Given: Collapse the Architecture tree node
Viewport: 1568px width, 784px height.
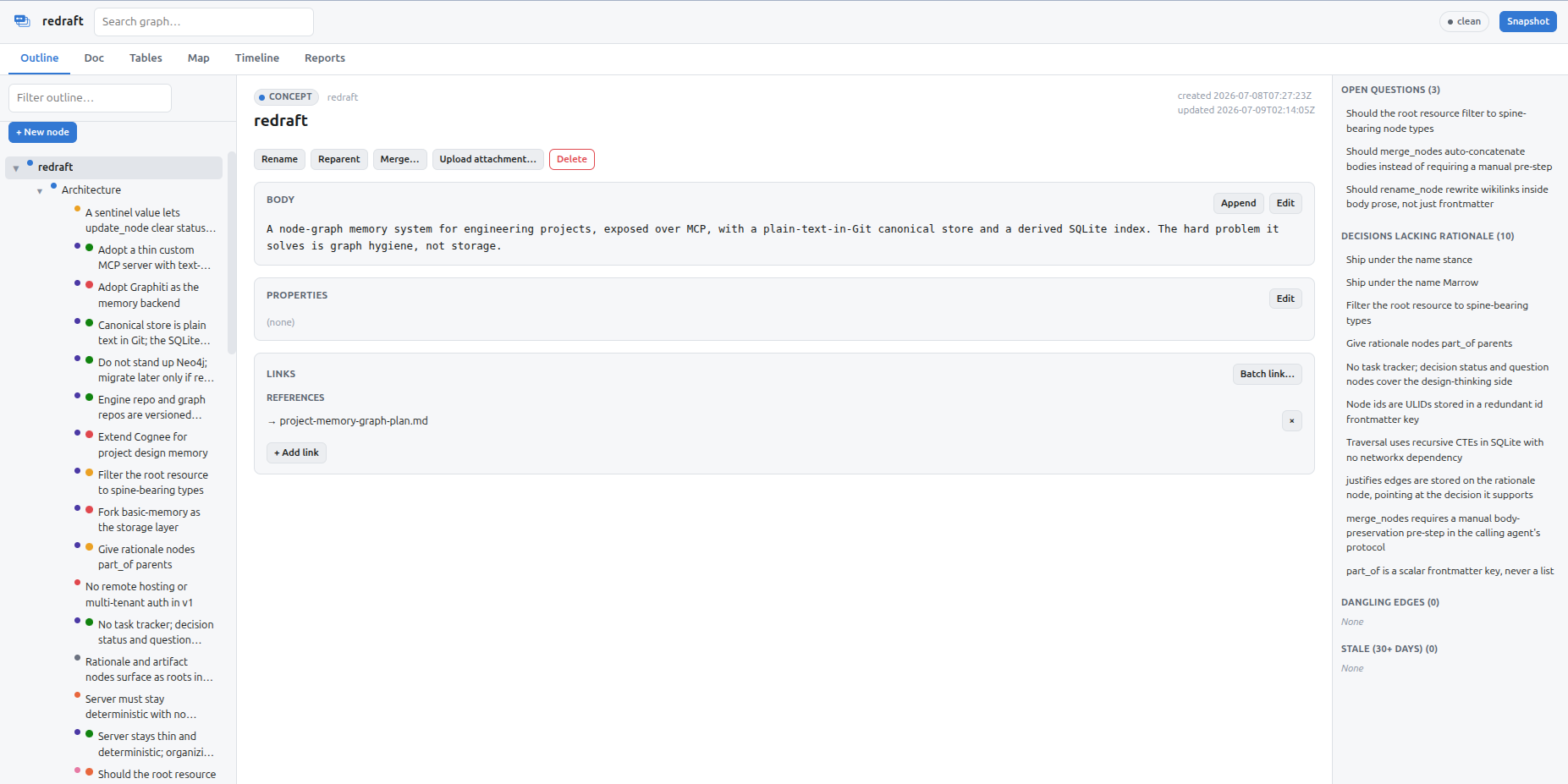Looking at the screenshot, I should tap(40, 191).
